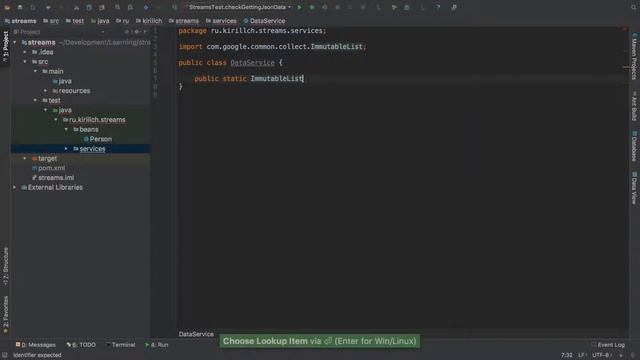Open the 4: Run tool window
This screenshot has height=360, width=640.
[157, 345]
